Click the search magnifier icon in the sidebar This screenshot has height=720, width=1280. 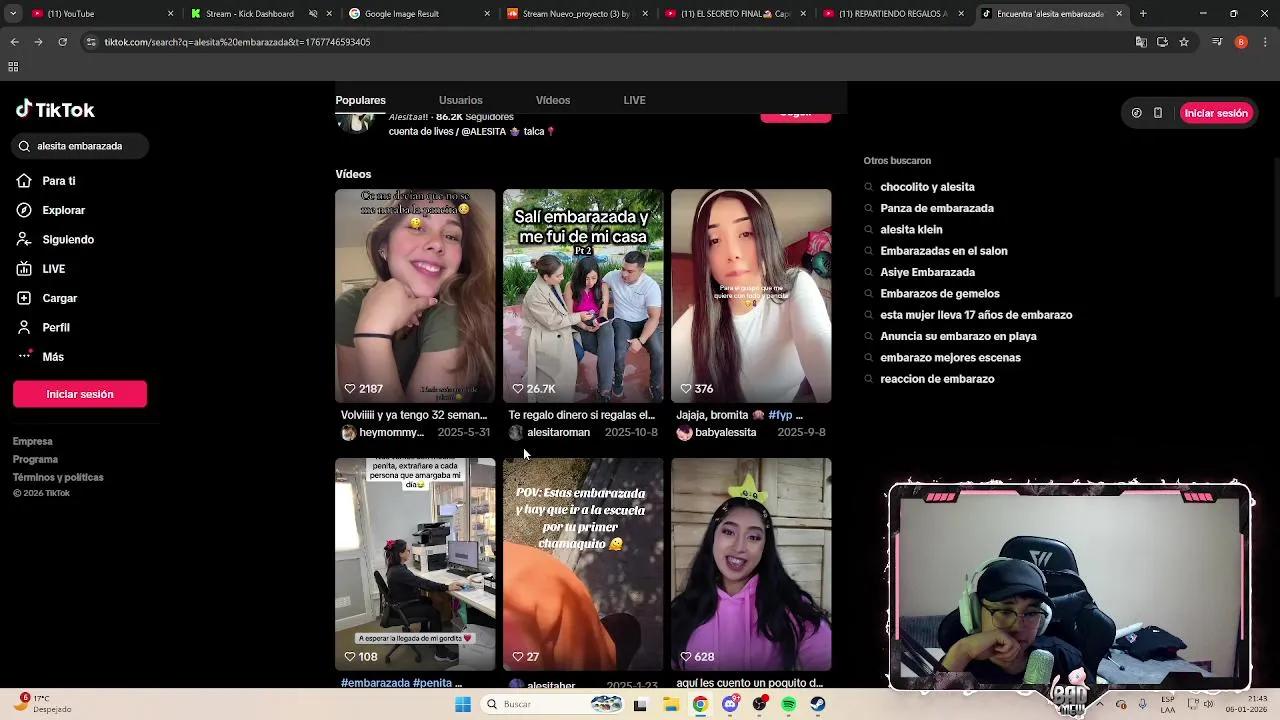pyautogui.click(x=24, y=146)
